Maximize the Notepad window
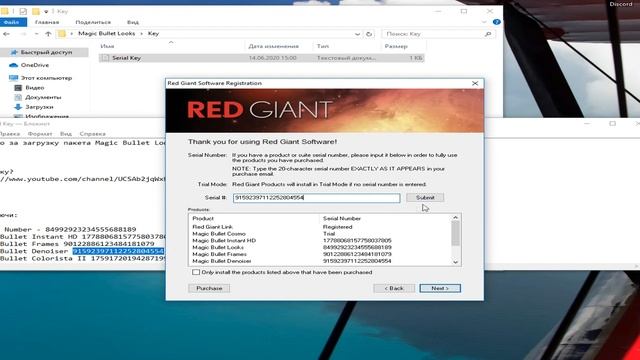640x360 pixels. click(x=612, y=124)
